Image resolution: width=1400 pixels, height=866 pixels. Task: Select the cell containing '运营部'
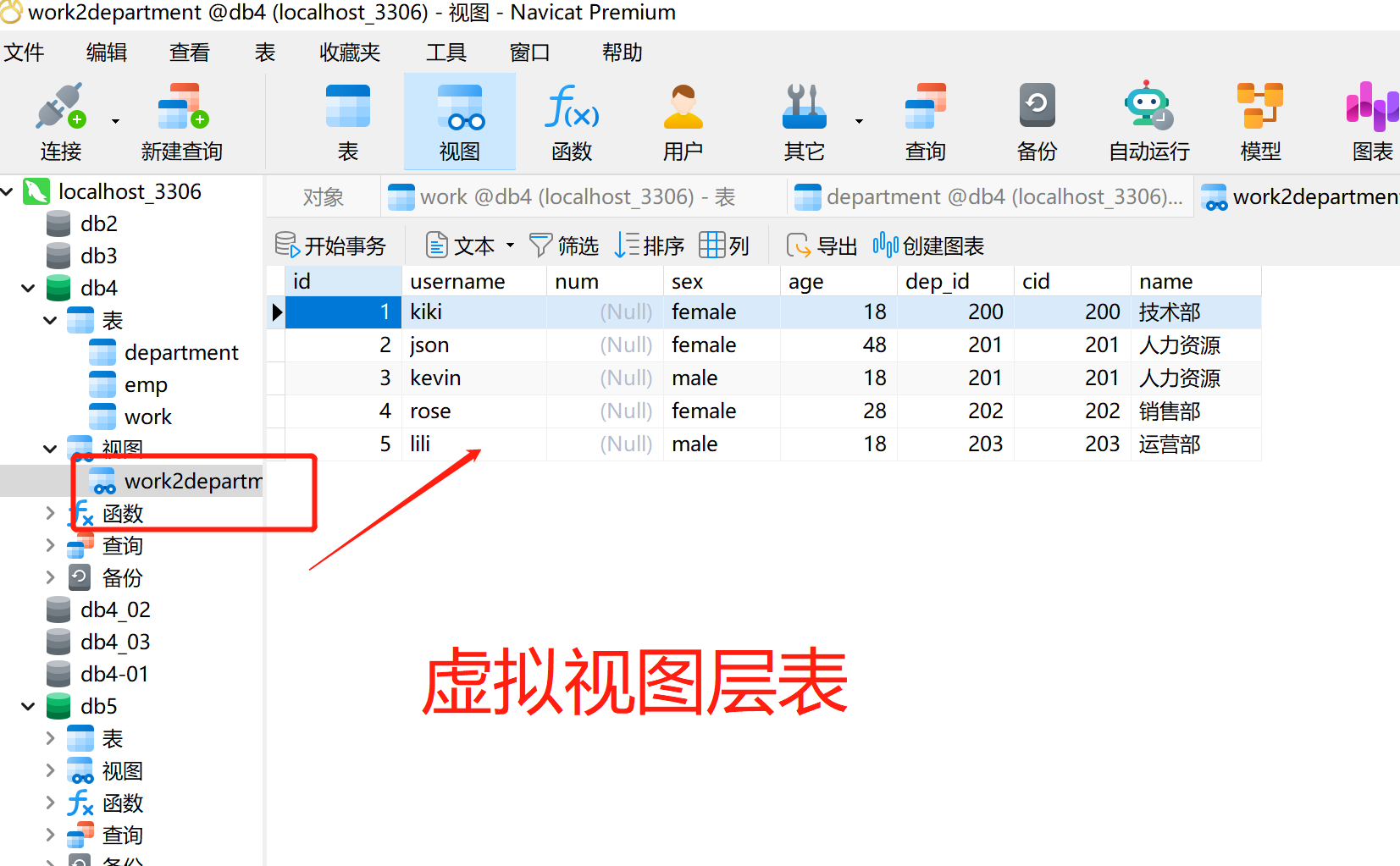coord(1196,444)
